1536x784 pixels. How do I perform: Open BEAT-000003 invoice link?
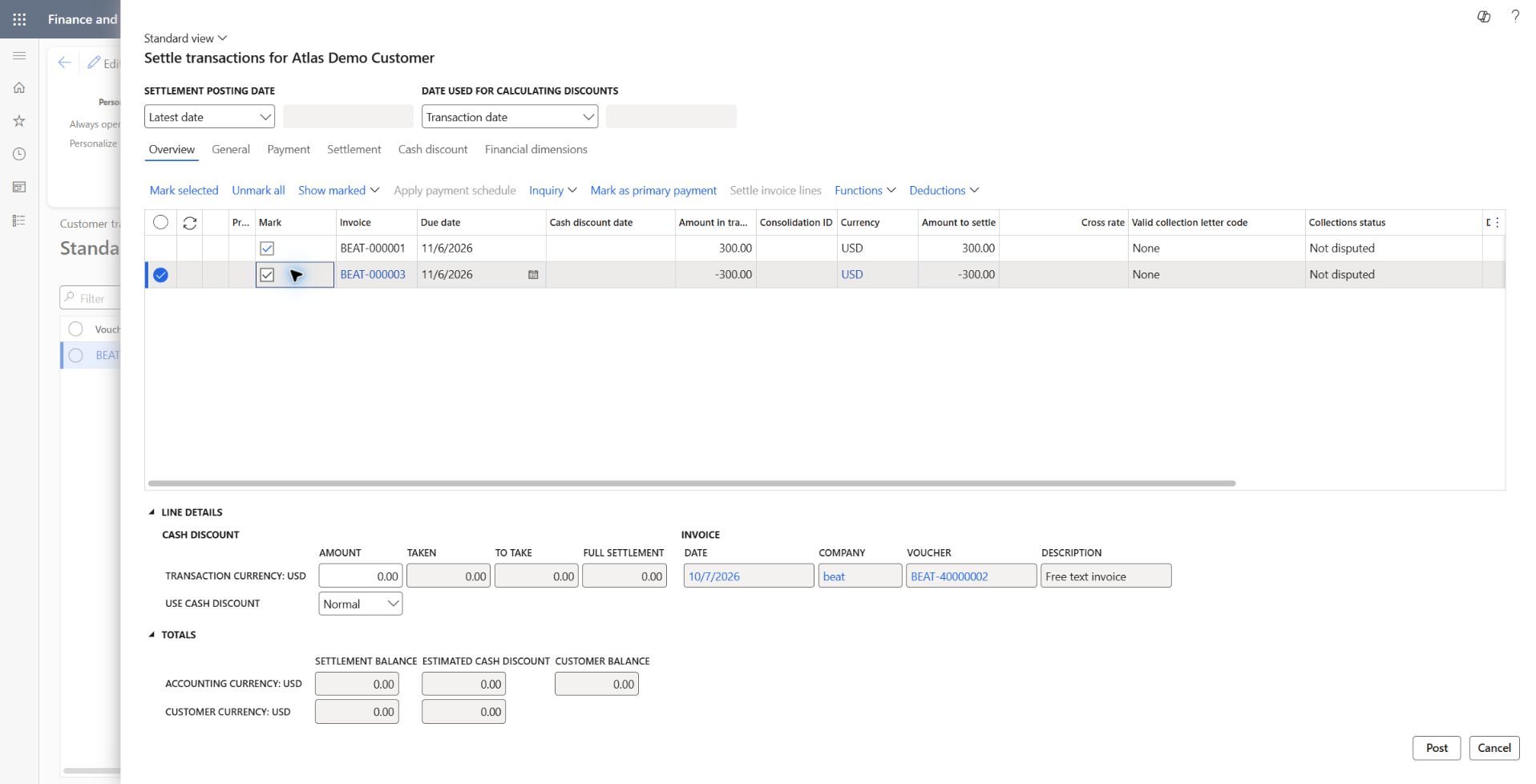(373, 275)
